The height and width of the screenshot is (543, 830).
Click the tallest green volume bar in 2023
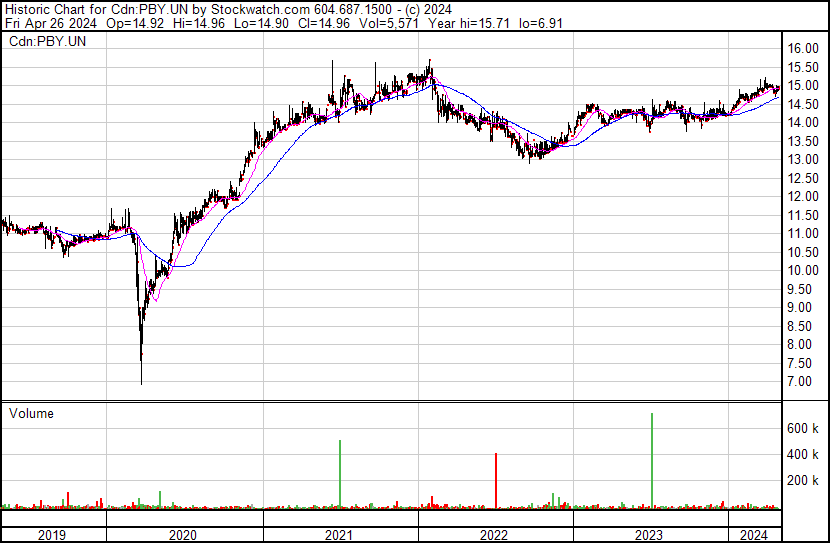(652, 460)
